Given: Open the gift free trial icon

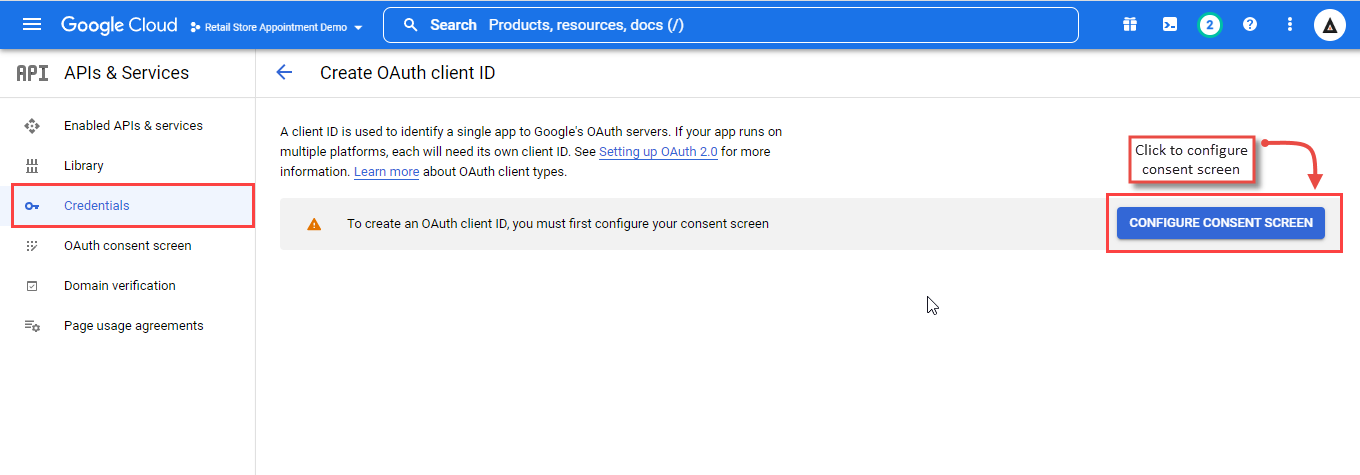Looking at the screenshot, I should 1129,25.
